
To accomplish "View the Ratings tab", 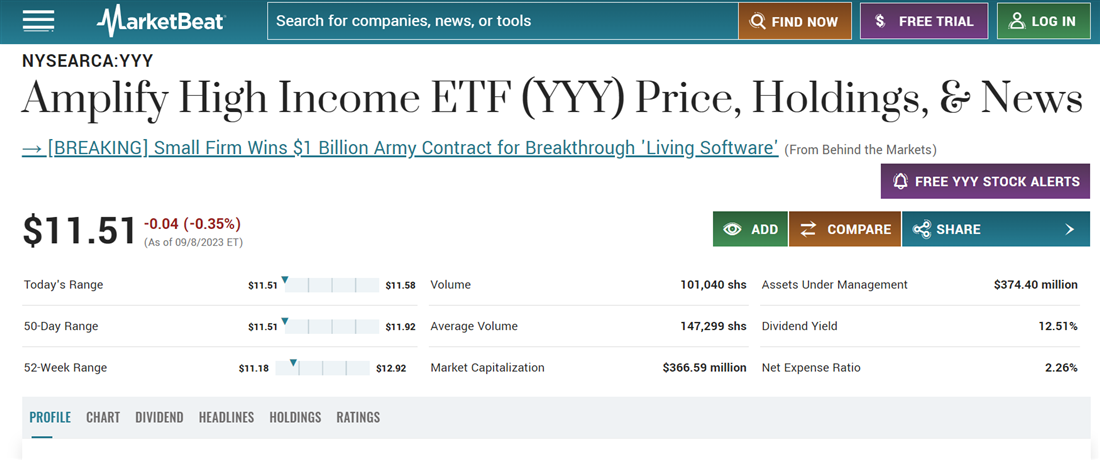I will pyautogui.click(x=358, y=417).
